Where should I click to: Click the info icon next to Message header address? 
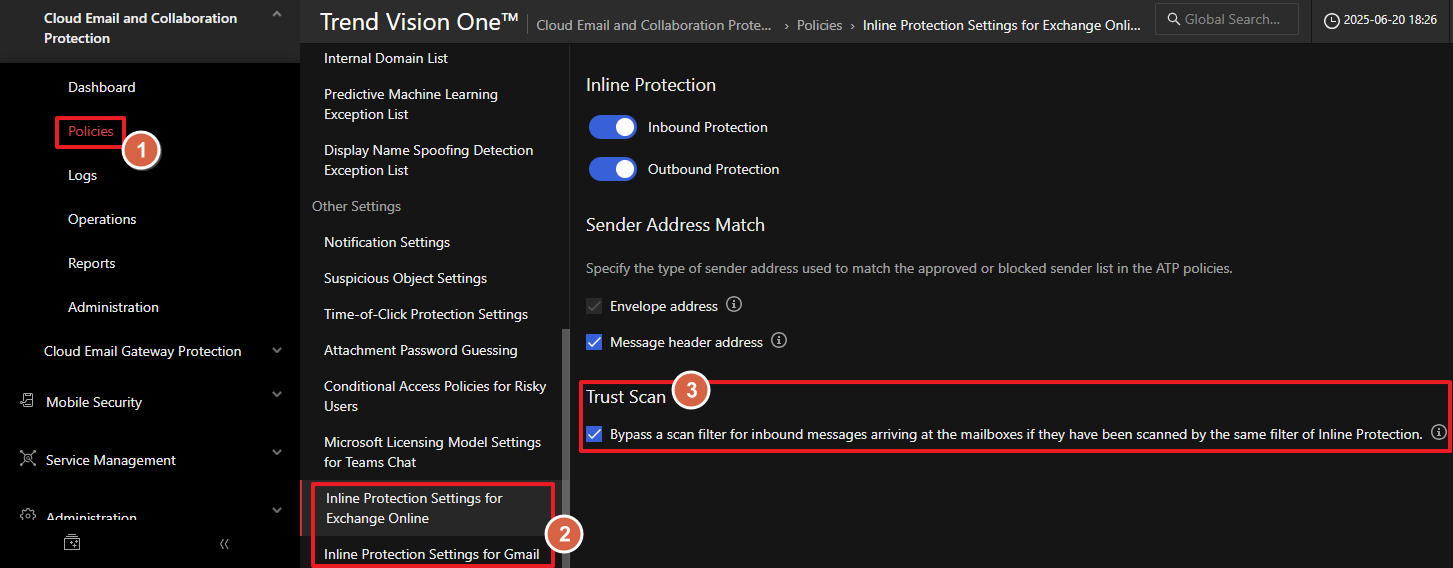tap(779, 341)
